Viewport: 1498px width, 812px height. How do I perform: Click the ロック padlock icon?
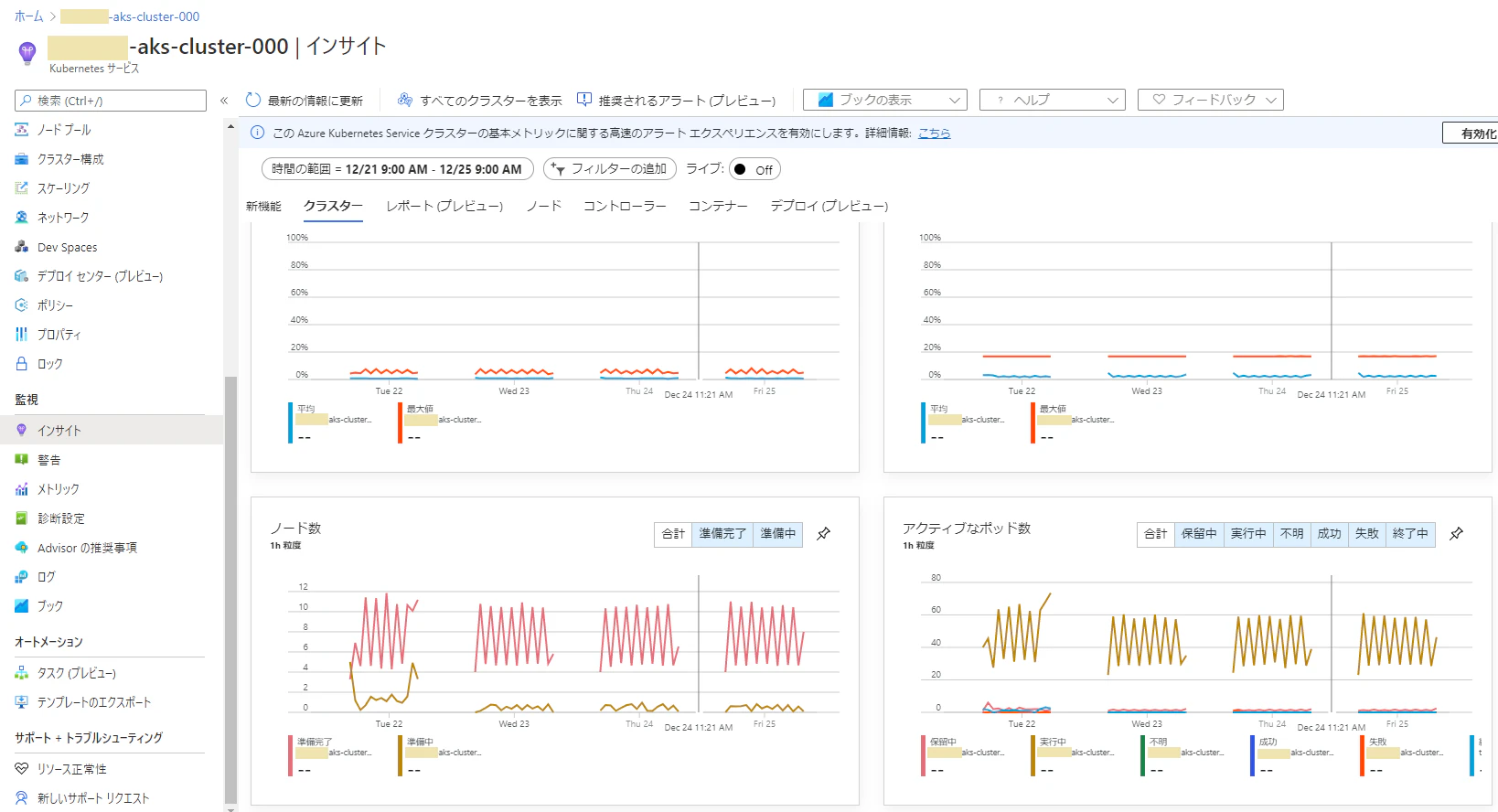pyautogui.click(x=22, y=364)
